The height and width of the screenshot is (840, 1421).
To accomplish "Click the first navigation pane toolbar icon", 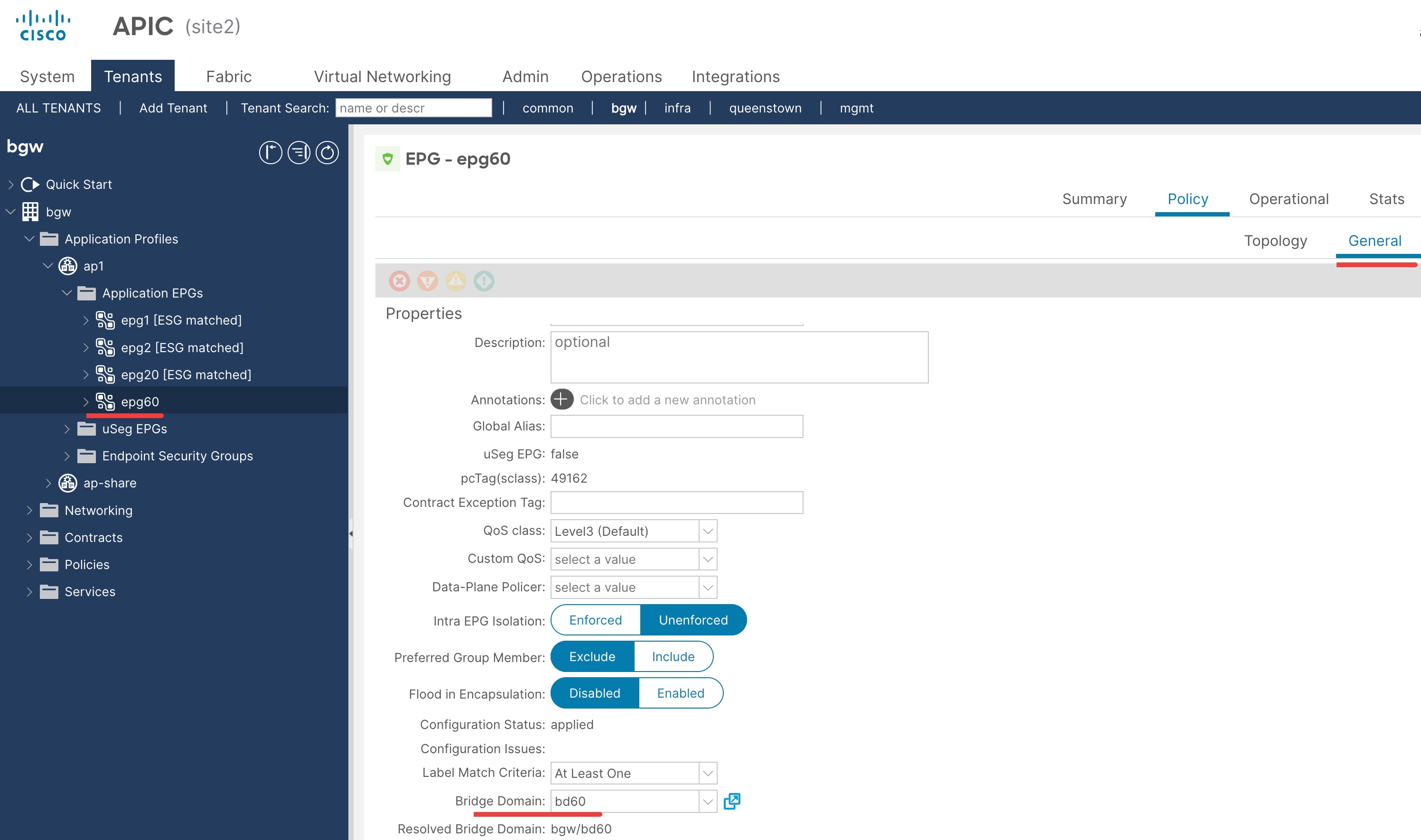I will (271, 153).
